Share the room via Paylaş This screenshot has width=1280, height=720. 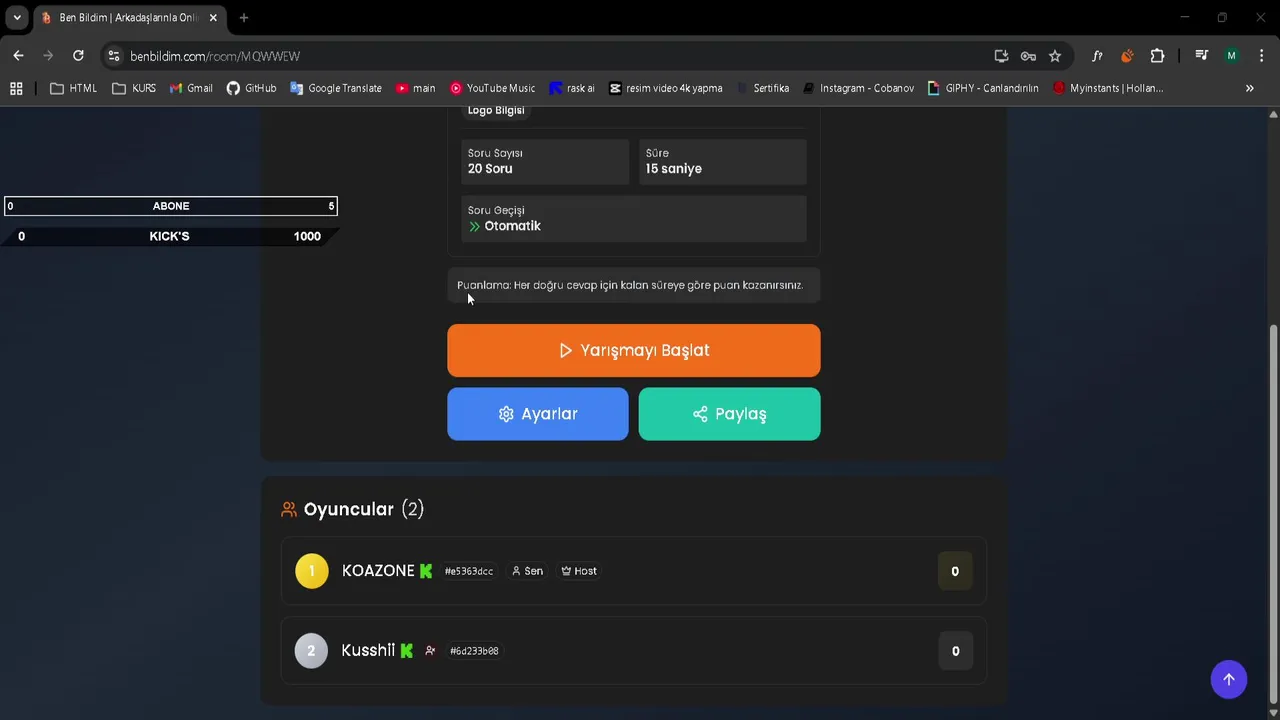pos(730,414)
